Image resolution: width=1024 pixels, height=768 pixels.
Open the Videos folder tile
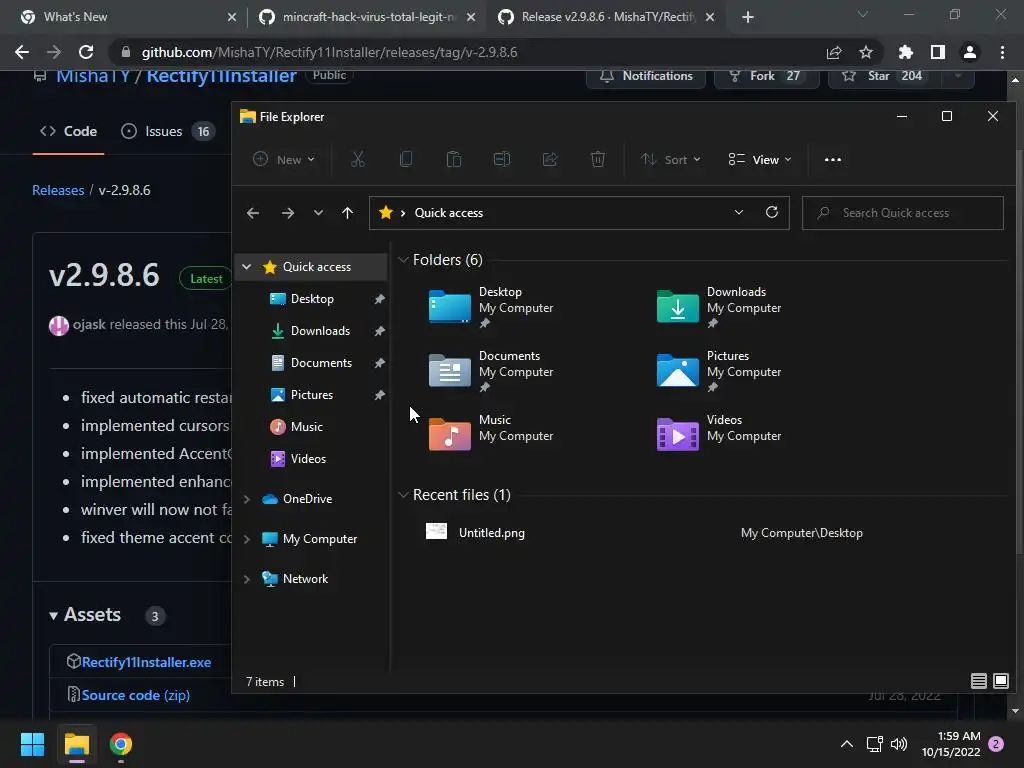[x=719, y=434]
